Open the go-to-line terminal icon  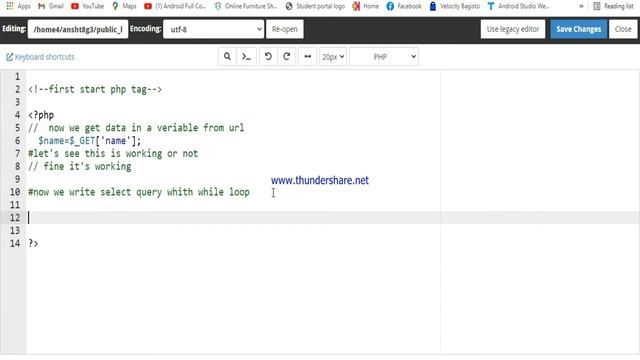point(247,57)
